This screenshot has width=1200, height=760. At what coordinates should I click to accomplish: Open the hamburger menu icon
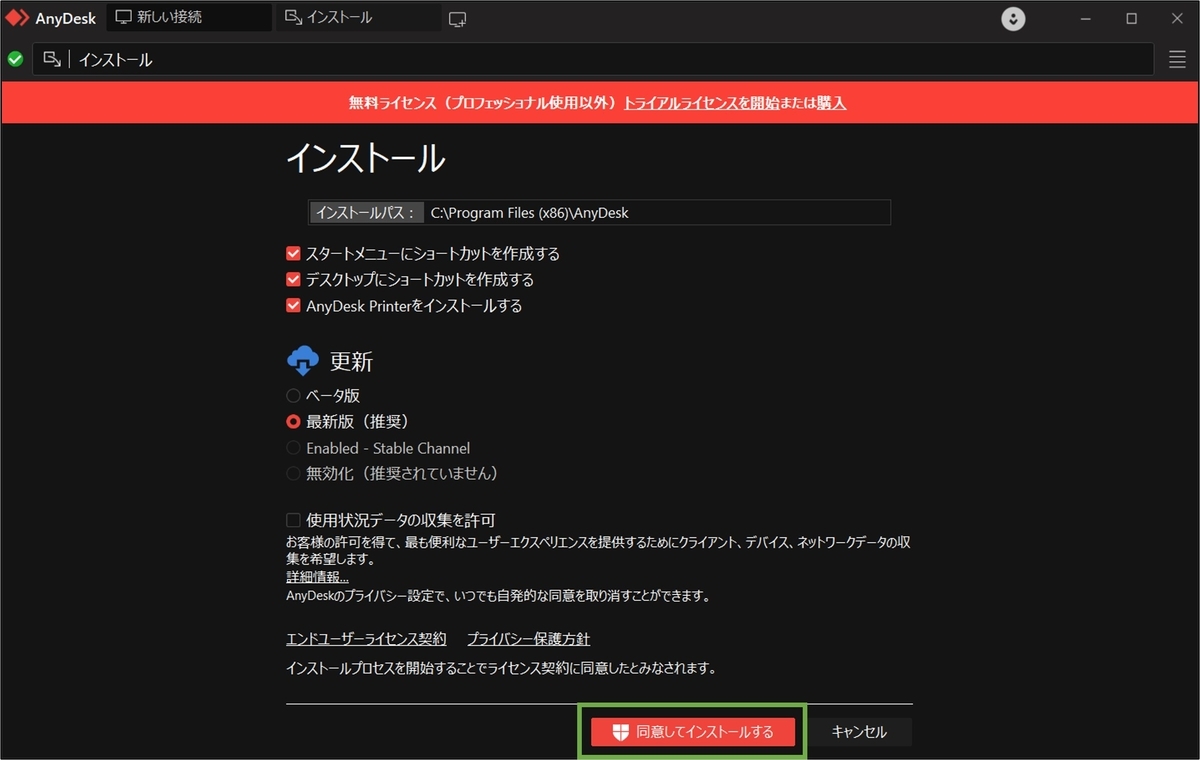pyautogui.click(x=1177, y=59)
